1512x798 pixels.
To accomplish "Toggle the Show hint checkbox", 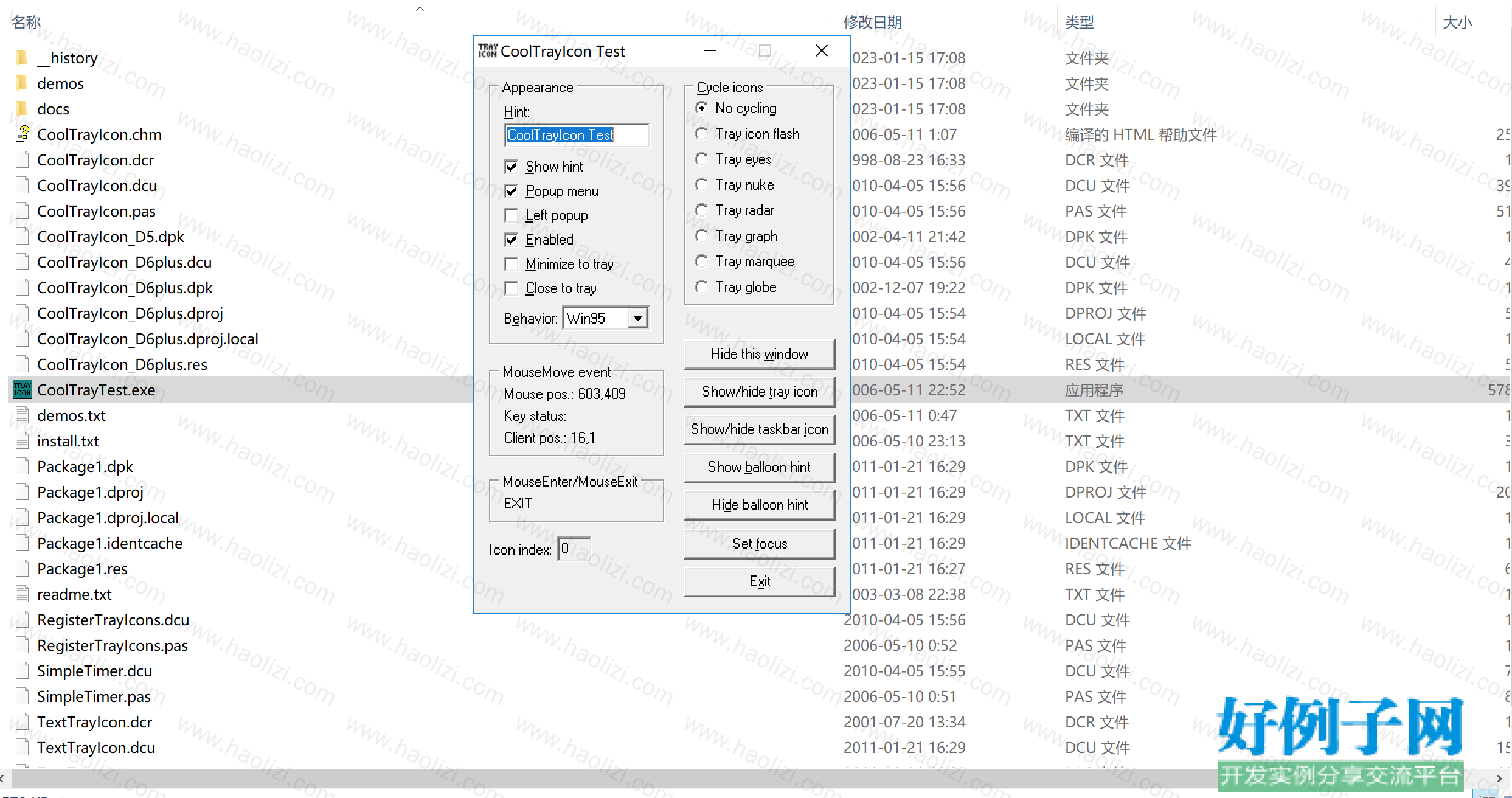I will [512, 167].
